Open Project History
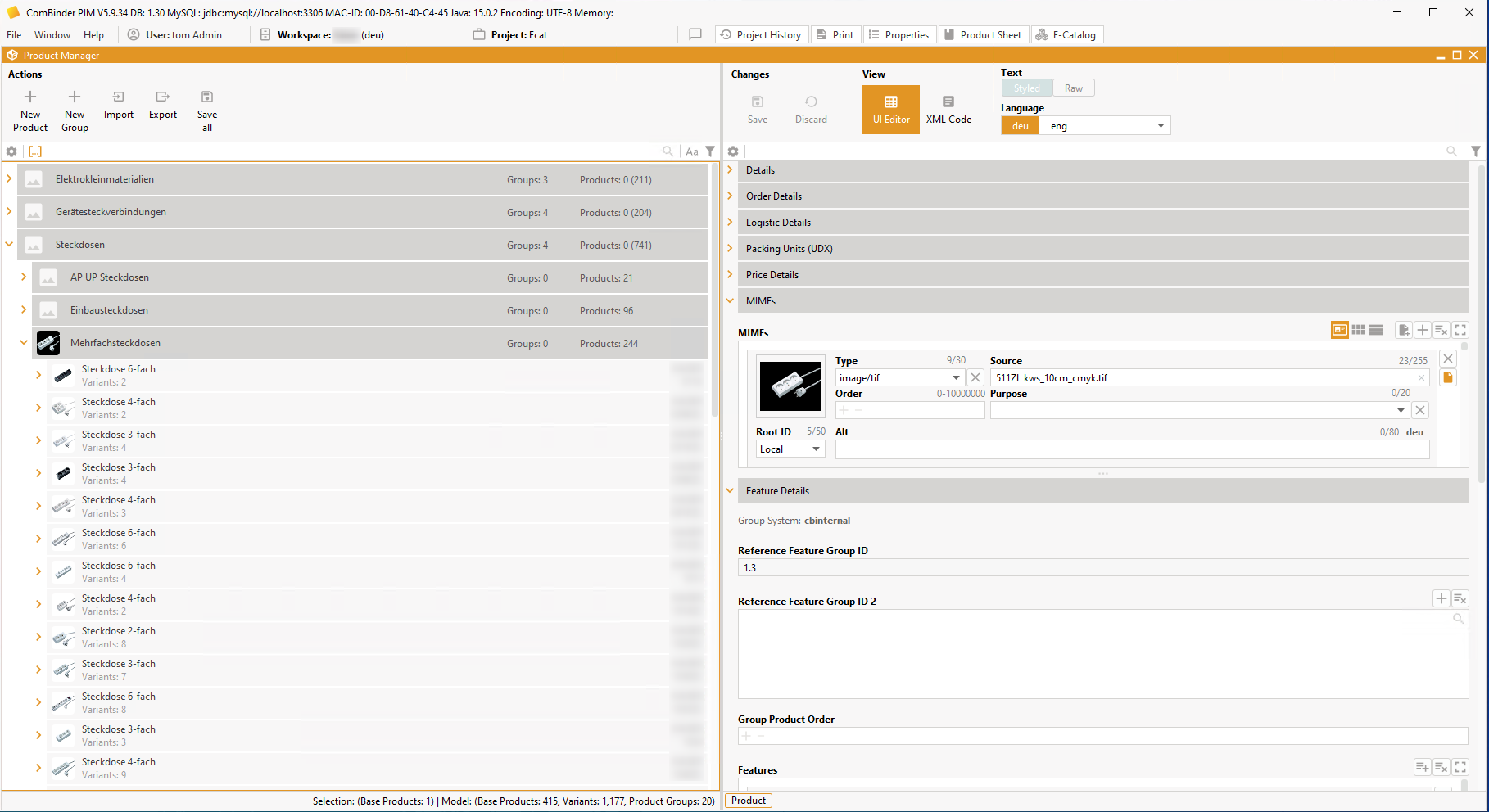Viewport: 1489px width, 812px height. [761, 35]
